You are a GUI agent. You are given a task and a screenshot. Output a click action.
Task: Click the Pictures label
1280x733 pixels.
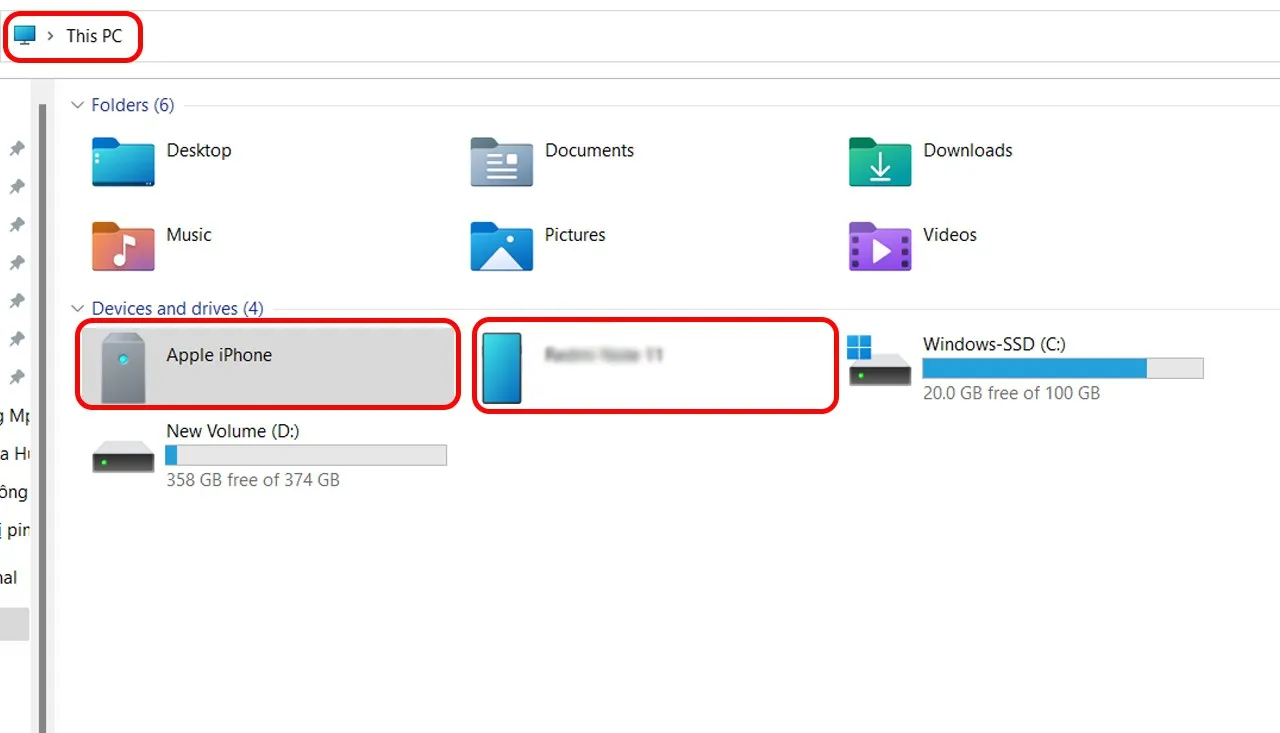[x=575, y=235]
